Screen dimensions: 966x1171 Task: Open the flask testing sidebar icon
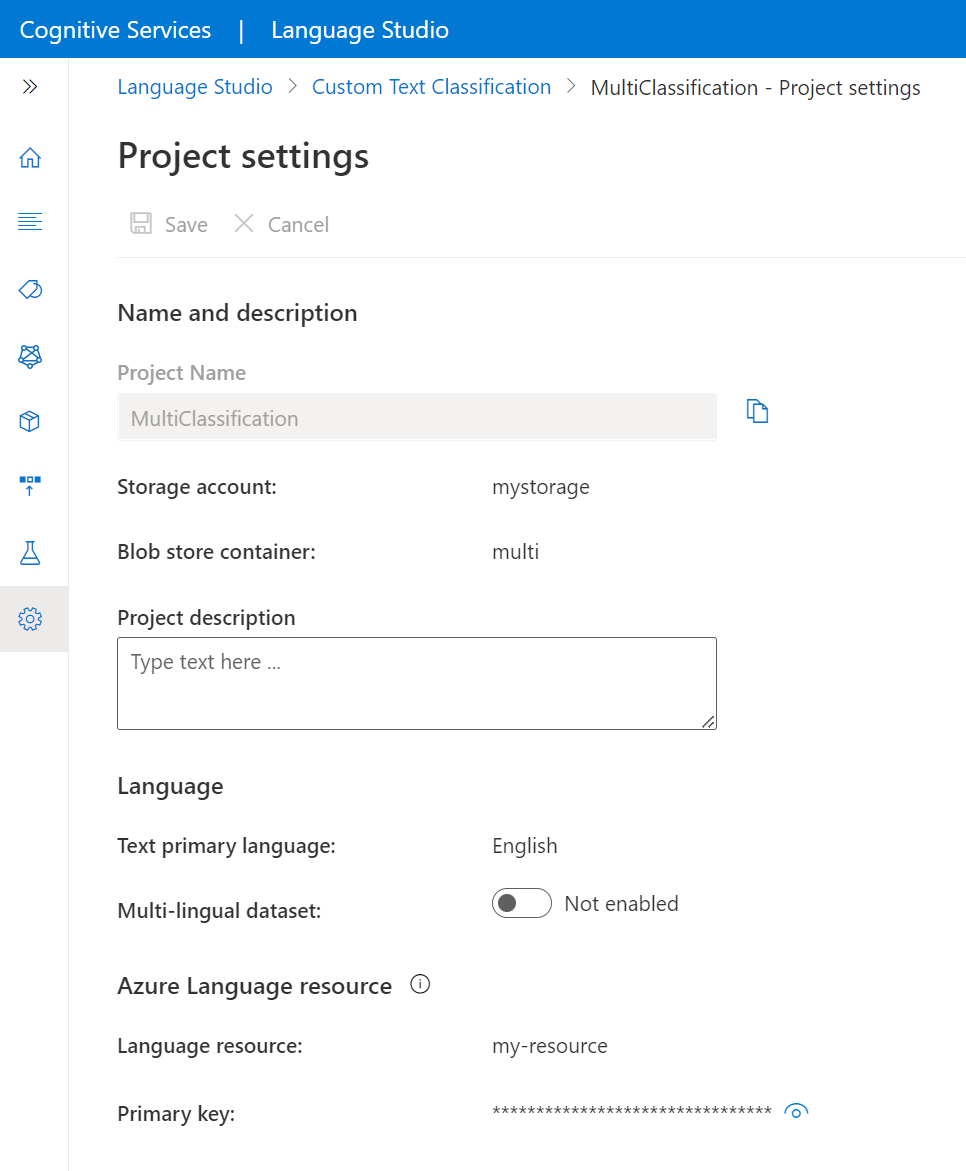(x=30, y=553)
